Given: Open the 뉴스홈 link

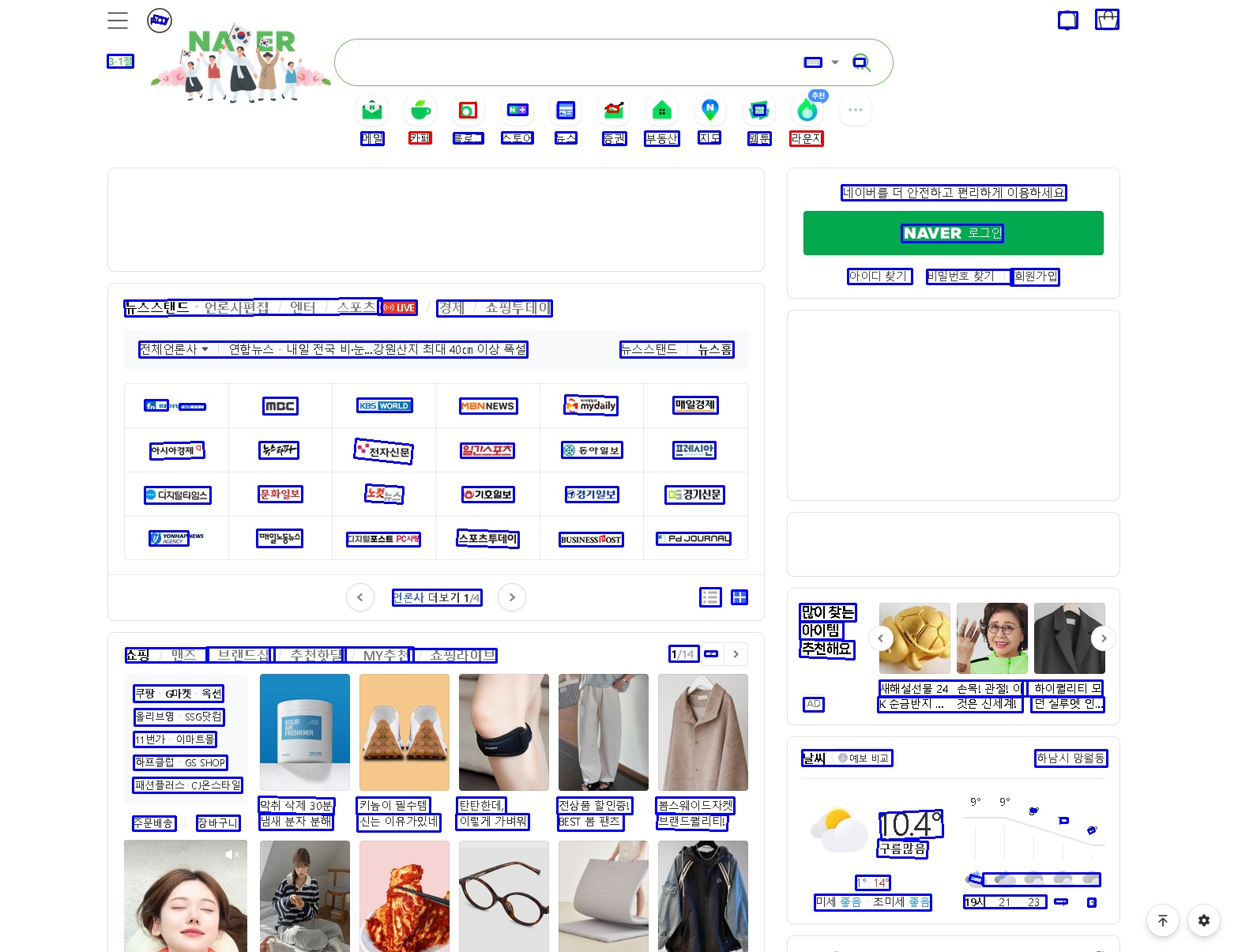Looking at the screenshot, I should [x=715, y=349].
